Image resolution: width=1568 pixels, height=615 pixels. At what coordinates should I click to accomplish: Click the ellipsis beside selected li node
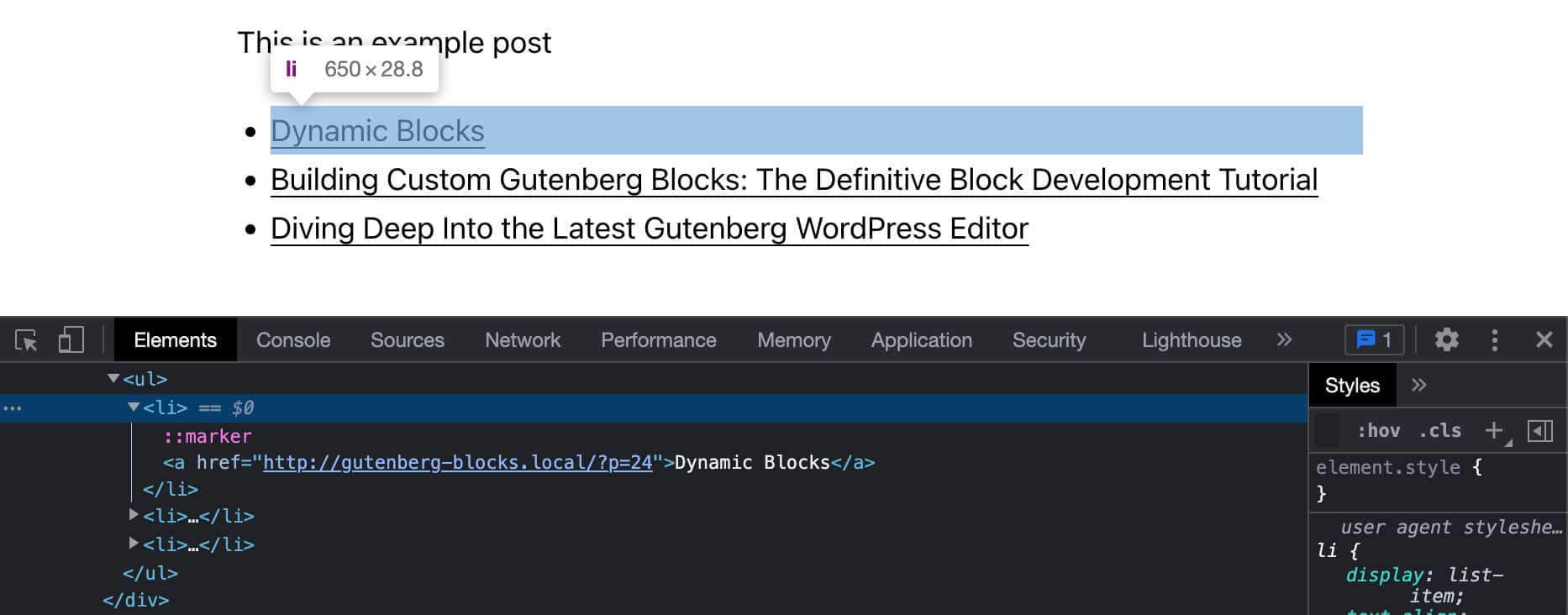[13, 408]
